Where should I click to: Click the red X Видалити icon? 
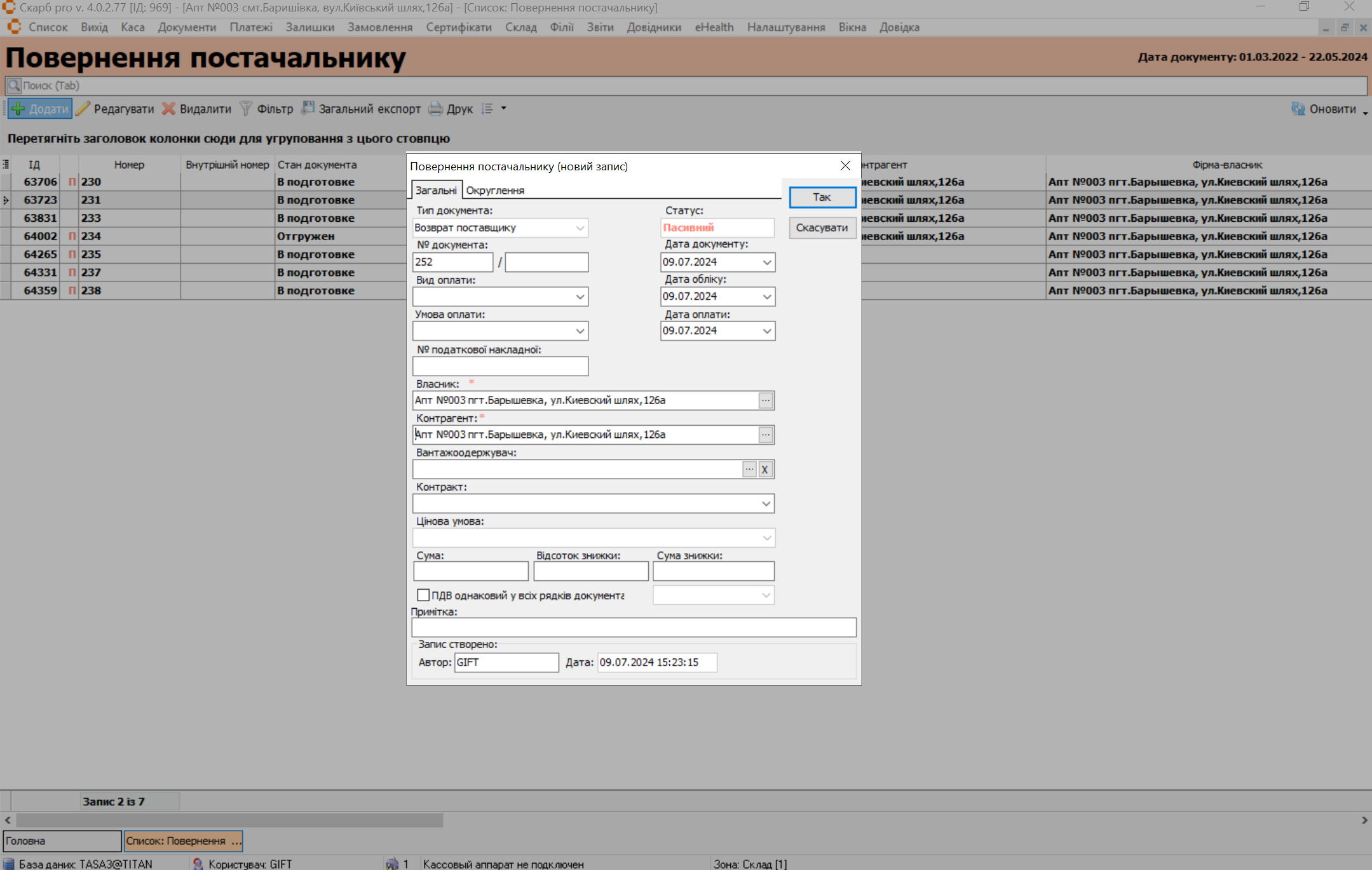click(x=168, y=109)
